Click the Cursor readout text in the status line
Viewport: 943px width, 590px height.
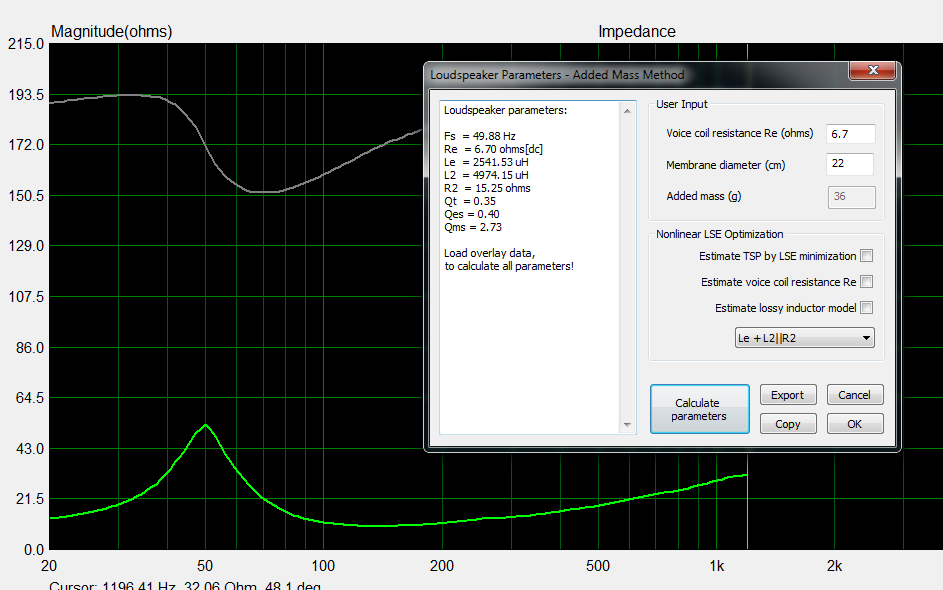(185, 585)
